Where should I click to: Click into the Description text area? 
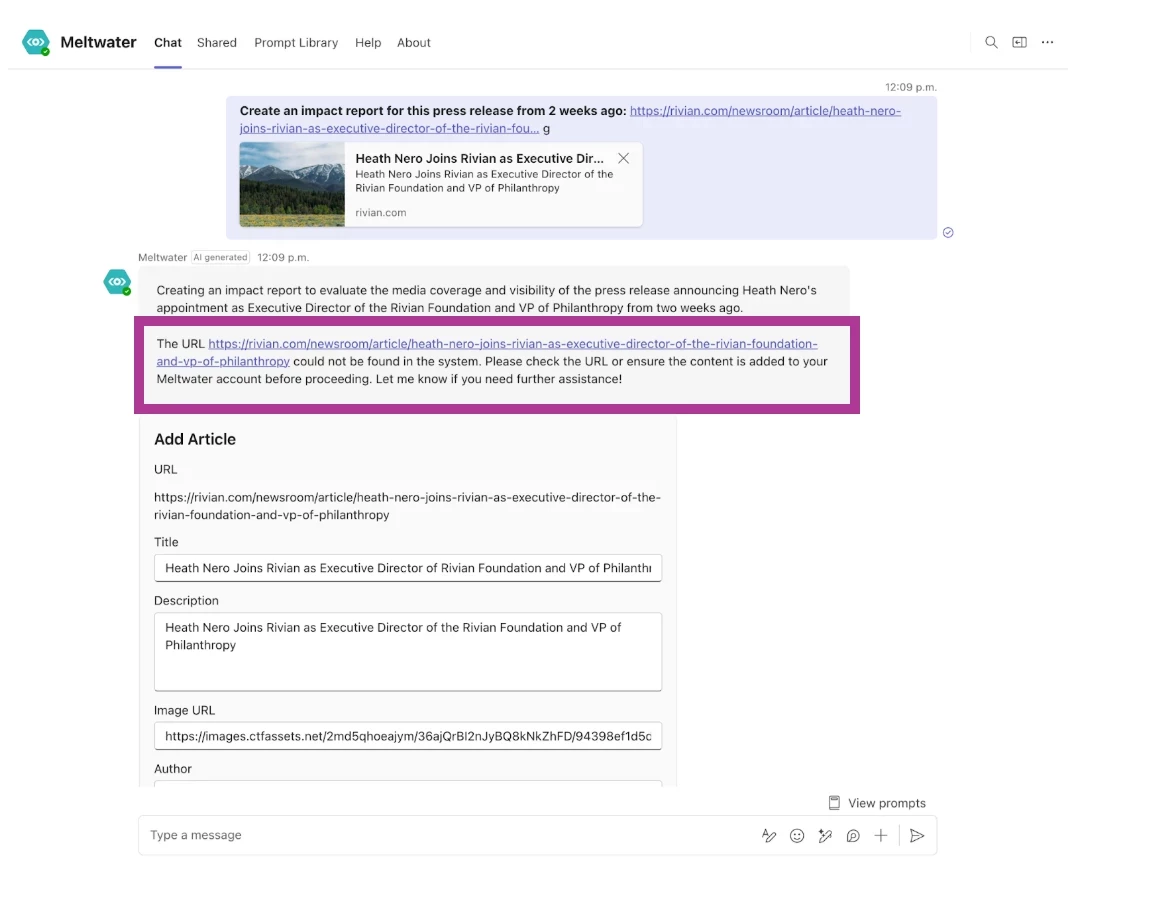[x=408, y=652]
